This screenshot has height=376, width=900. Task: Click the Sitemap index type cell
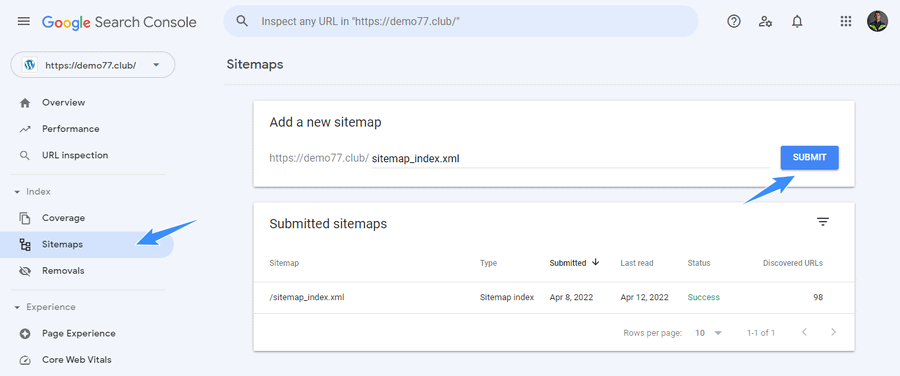pos(507,297)
